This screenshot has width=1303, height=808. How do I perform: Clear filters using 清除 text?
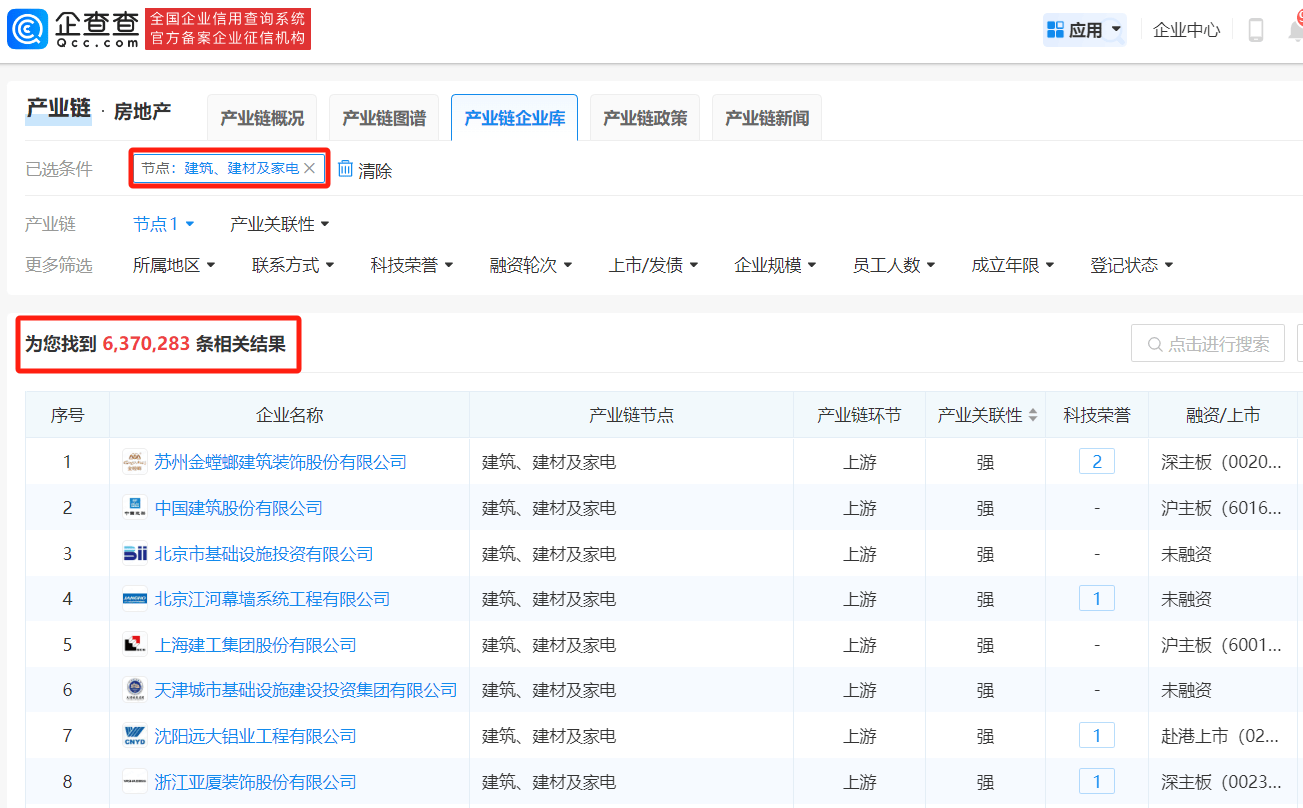pos(375,170)
